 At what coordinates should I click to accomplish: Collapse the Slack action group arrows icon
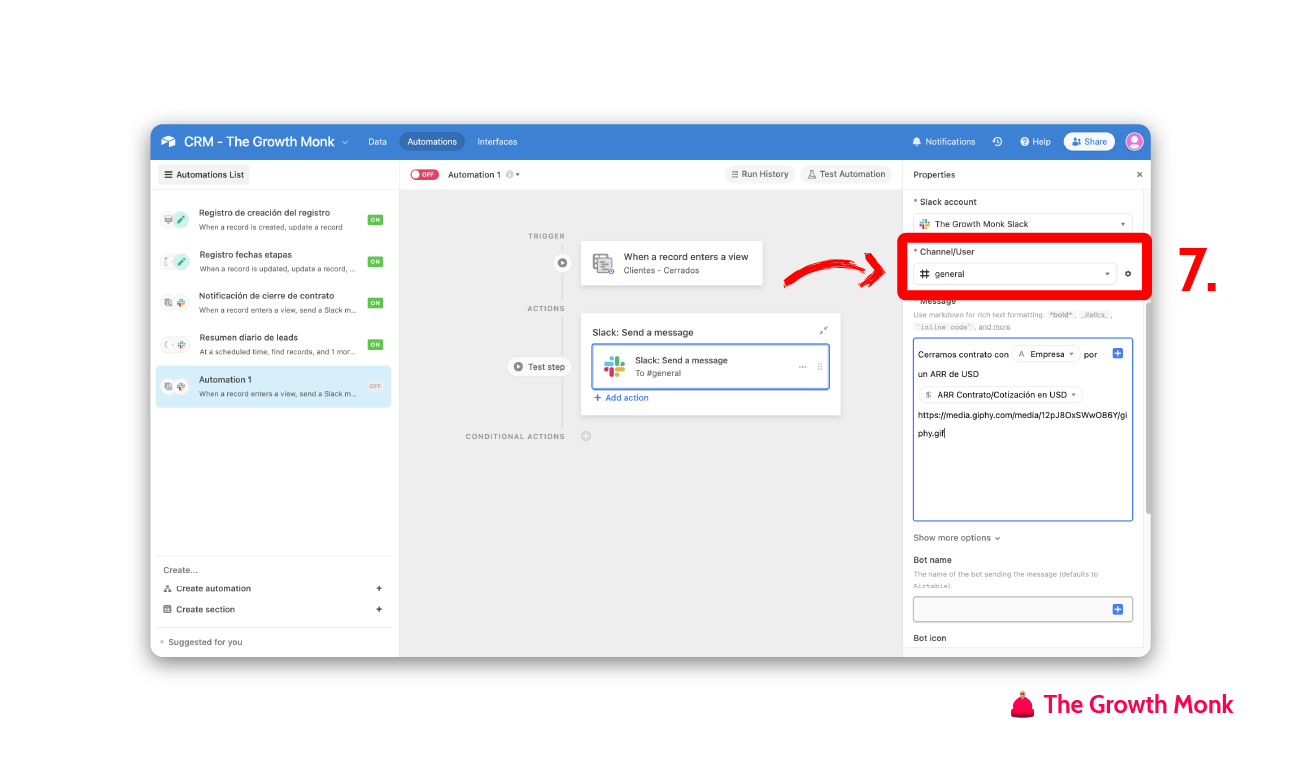(x=823, y=331)
